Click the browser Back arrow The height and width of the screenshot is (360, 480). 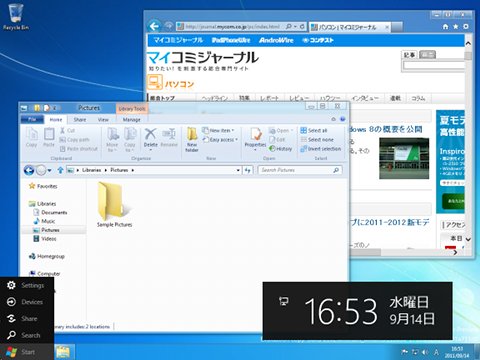pyautogui.click(x=154, y=26)
